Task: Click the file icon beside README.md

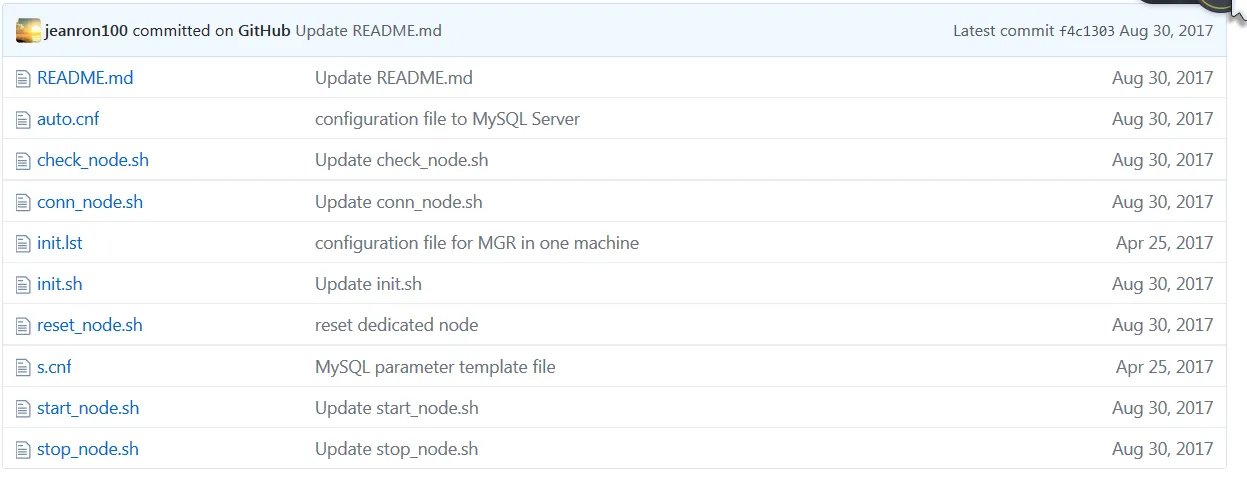Action: tap(23, 78)
